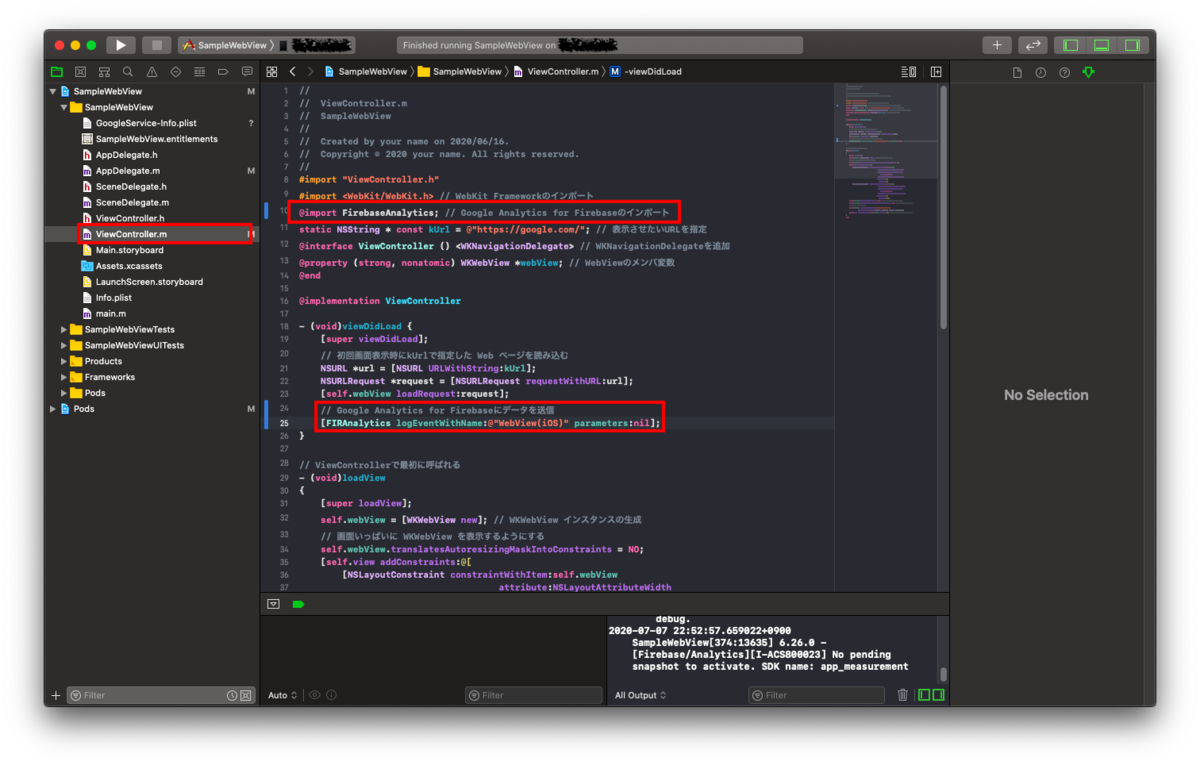Expand the Pods project
Screen dimensions: 1200x765
click(x=52, y=409)
